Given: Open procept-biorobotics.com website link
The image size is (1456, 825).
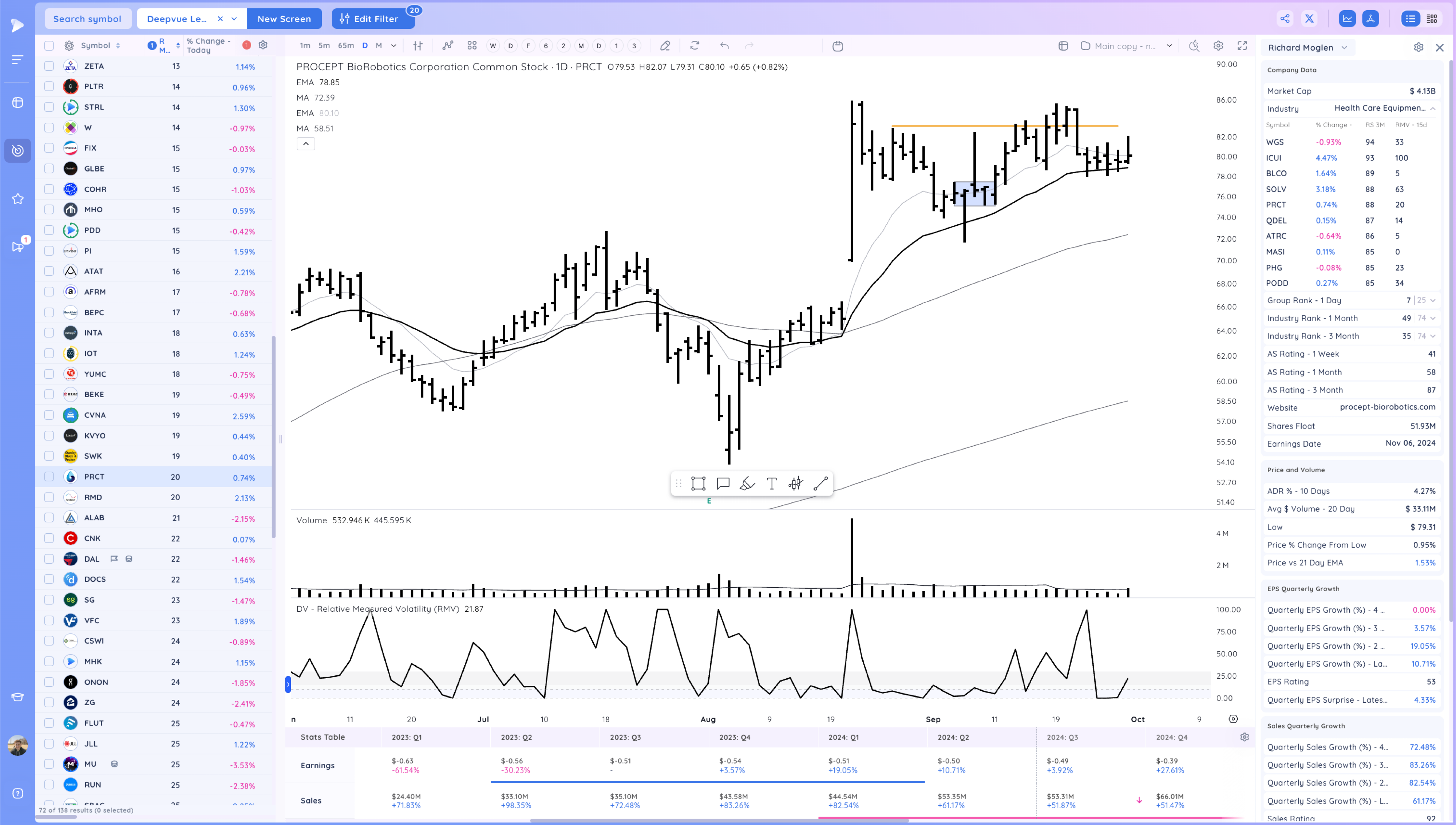Looking at the screenshot, I should coord(1388,407).
